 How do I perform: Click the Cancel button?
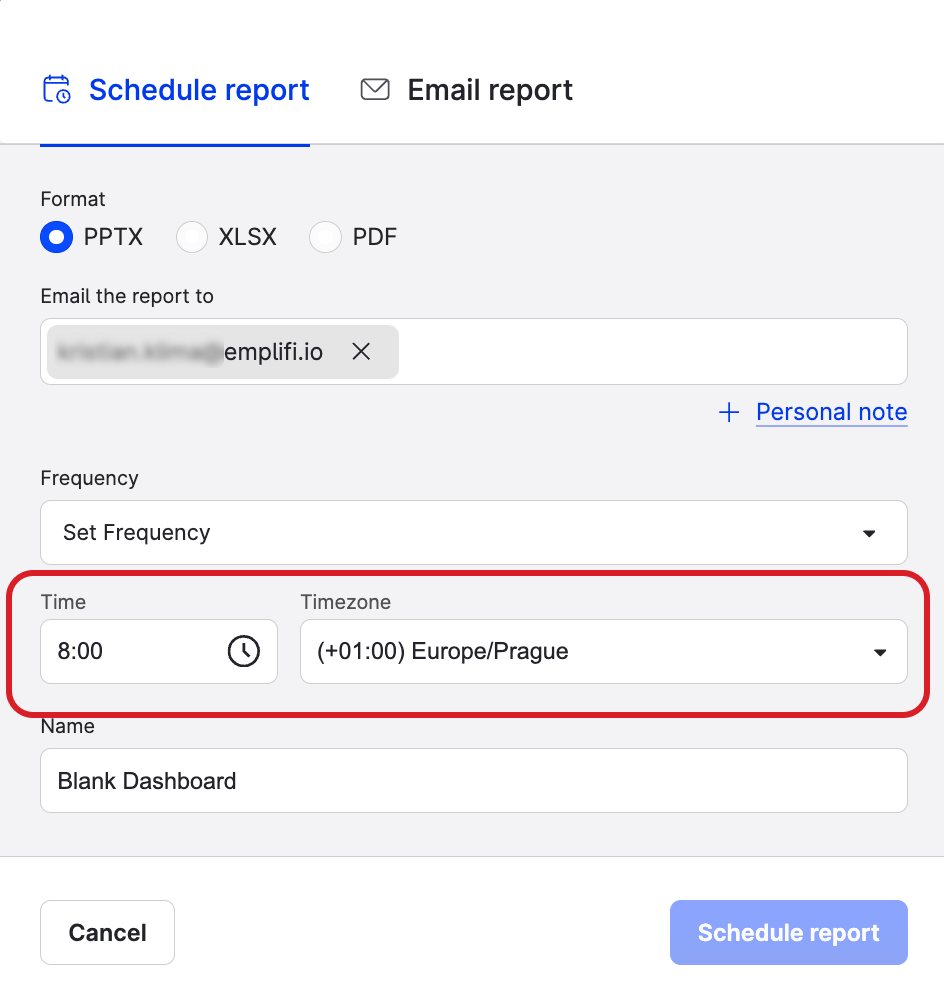(x=107, y=933)
